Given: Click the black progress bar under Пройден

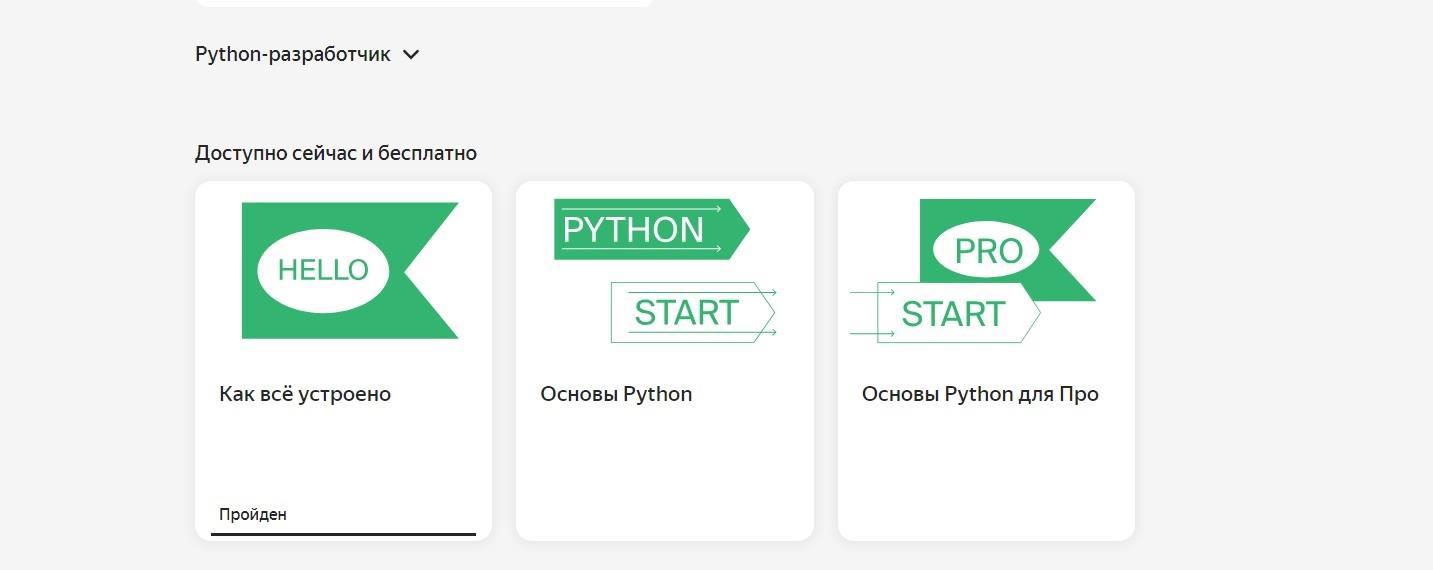Looking at the screenshot, I should point(343,534).
